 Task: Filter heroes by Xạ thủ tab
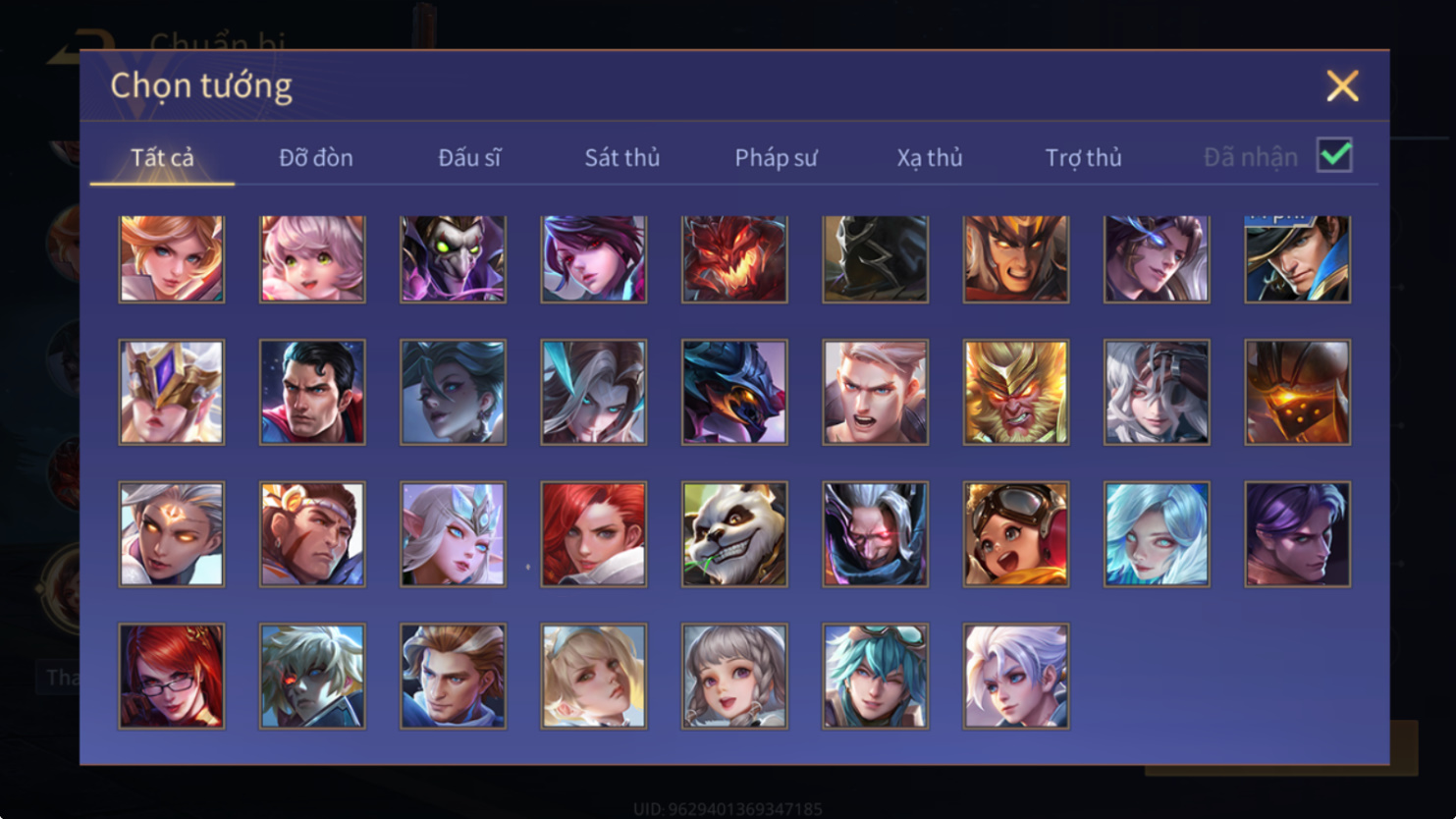pos(930,157)
